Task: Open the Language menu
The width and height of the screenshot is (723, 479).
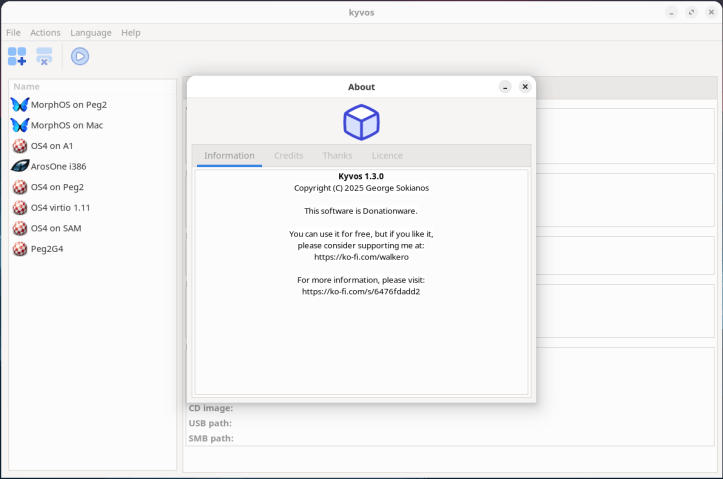Action: 91,33
